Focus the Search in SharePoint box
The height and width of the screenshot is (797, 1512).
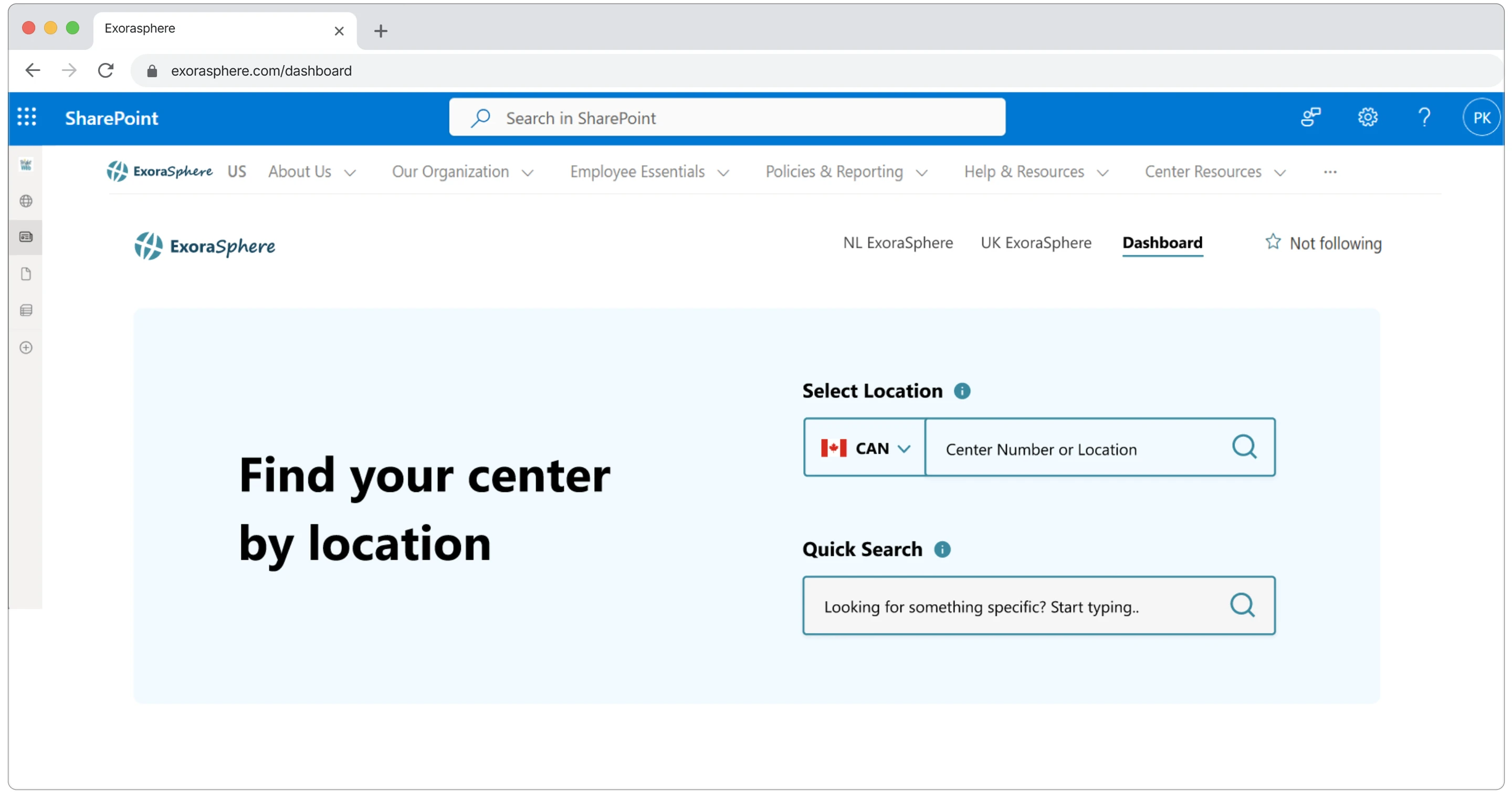(727, 118)
